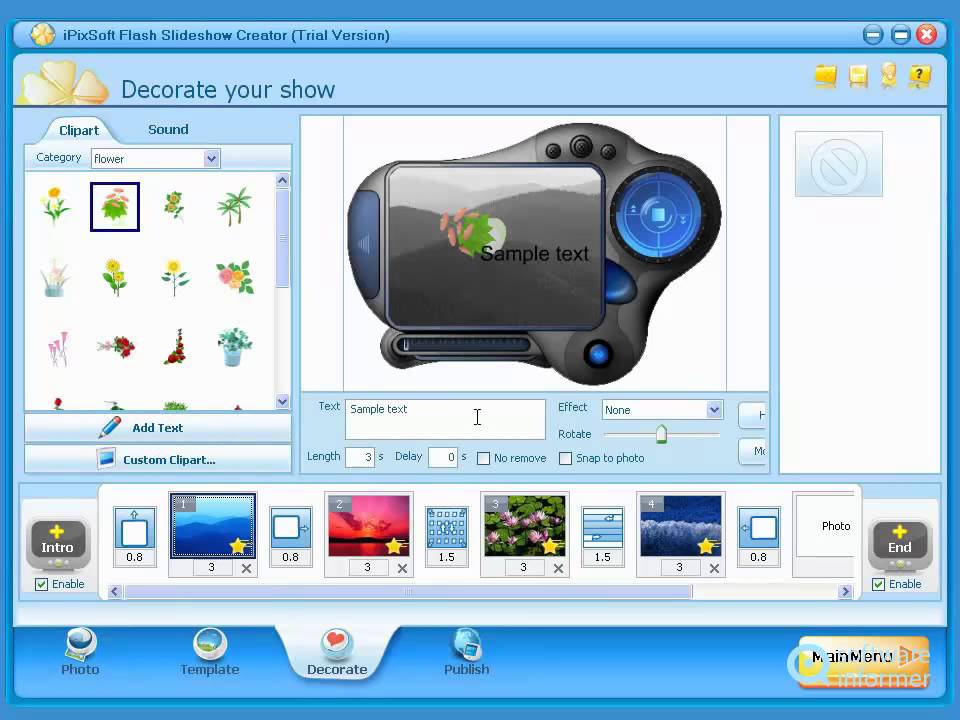960x720 pixels.
Task: Pick the palm trees clipart
Action: pos(234,206)
